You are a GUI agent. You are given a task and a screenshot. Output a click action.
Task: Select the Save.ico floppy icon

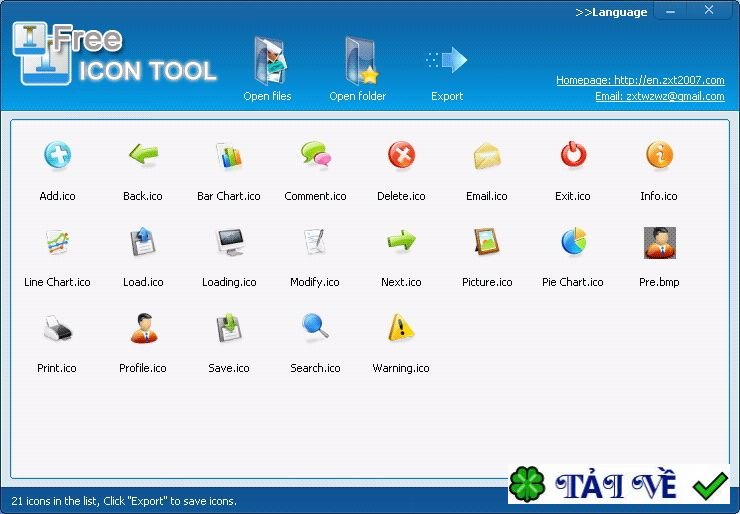tap(229, 327)
